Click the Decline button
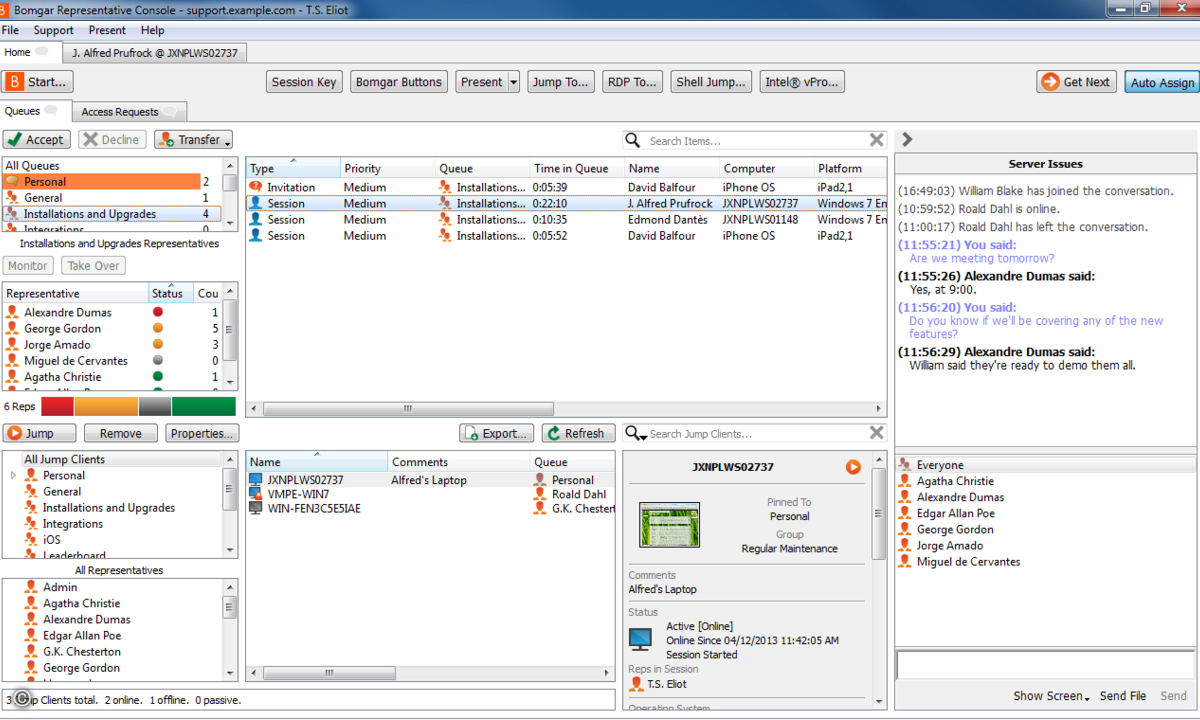This screenshot has height=720, width=1200. [113, 140]
